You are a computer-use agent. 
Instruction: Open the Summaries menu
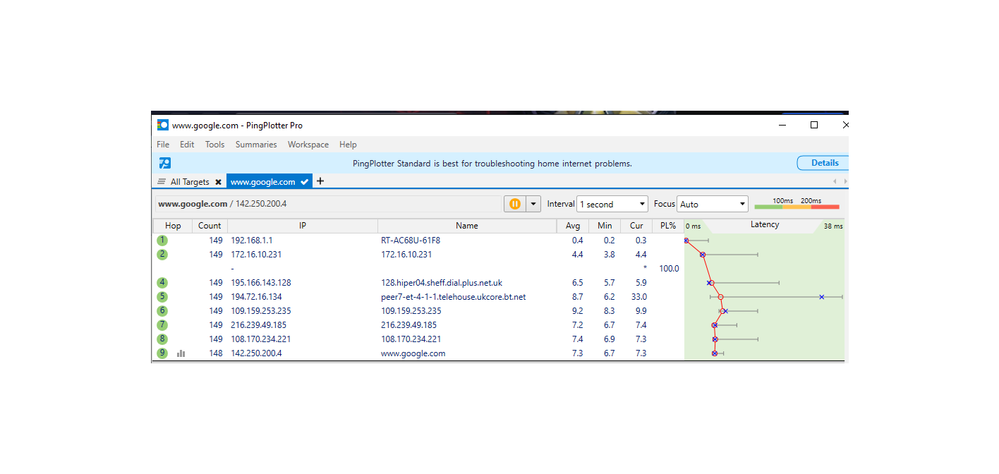click(x=256, y=145)
